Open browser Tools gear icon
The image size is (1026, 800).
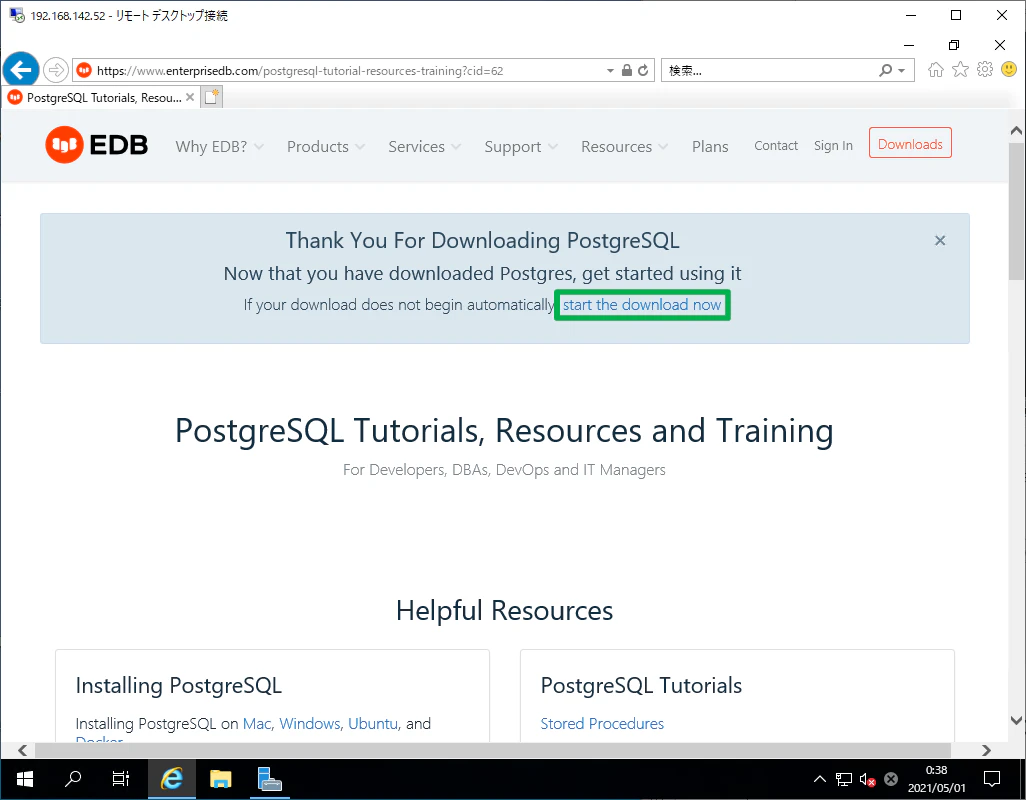click(985, 69)
